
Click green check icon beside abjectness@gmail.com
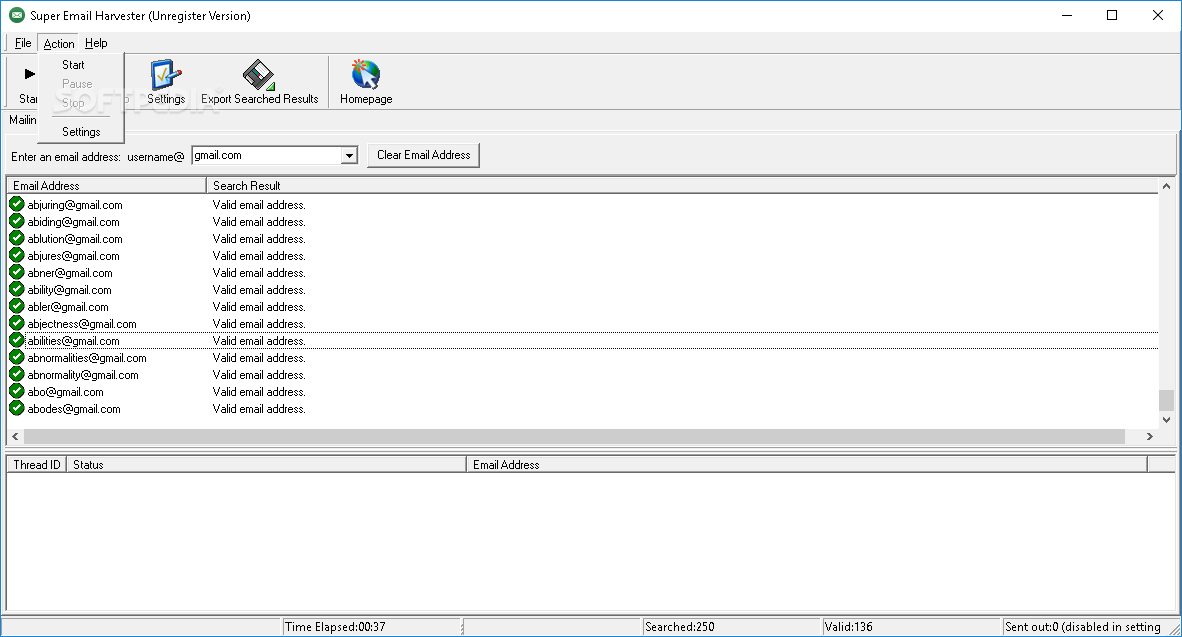(x=17, y=323)
